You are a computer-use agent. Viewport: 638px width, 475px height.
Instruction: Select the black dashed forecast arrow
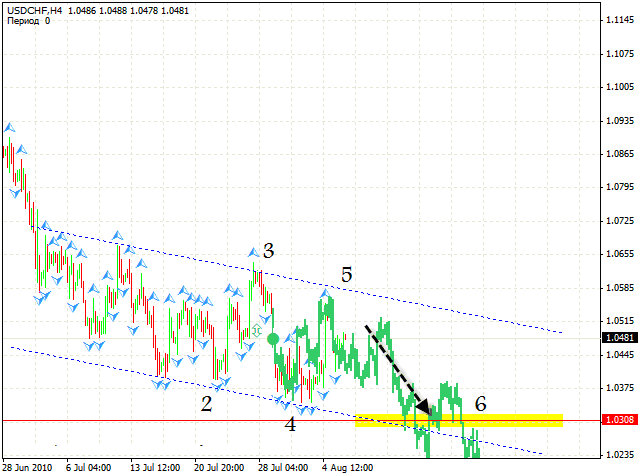[398, 370]
